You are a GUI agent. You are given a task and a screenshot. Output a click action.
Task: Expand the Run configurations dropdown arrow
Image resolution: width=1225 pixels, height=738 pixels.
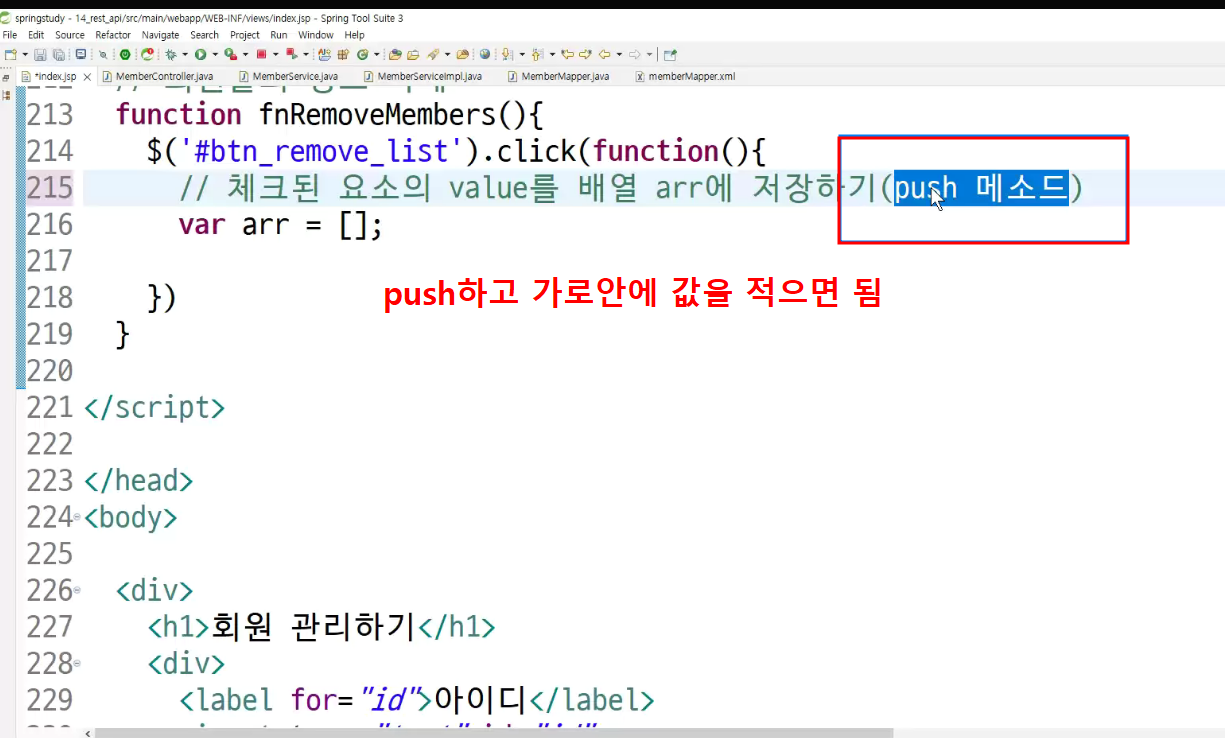click(215, 54)
